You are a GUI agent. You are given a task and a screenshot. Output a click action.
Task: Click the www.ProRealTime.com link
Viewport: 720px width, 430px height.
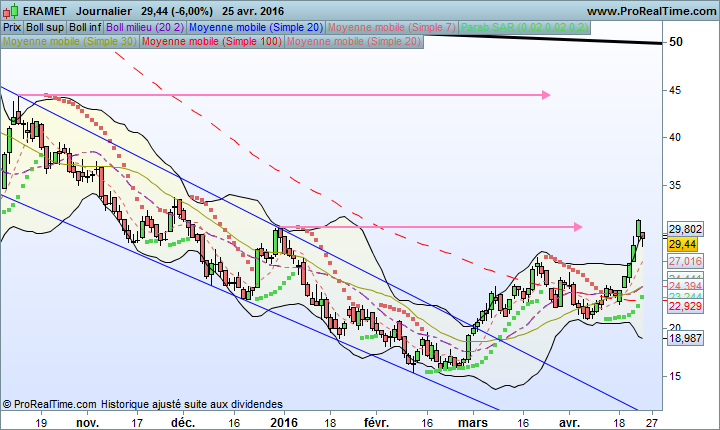[x=651, y=11]
